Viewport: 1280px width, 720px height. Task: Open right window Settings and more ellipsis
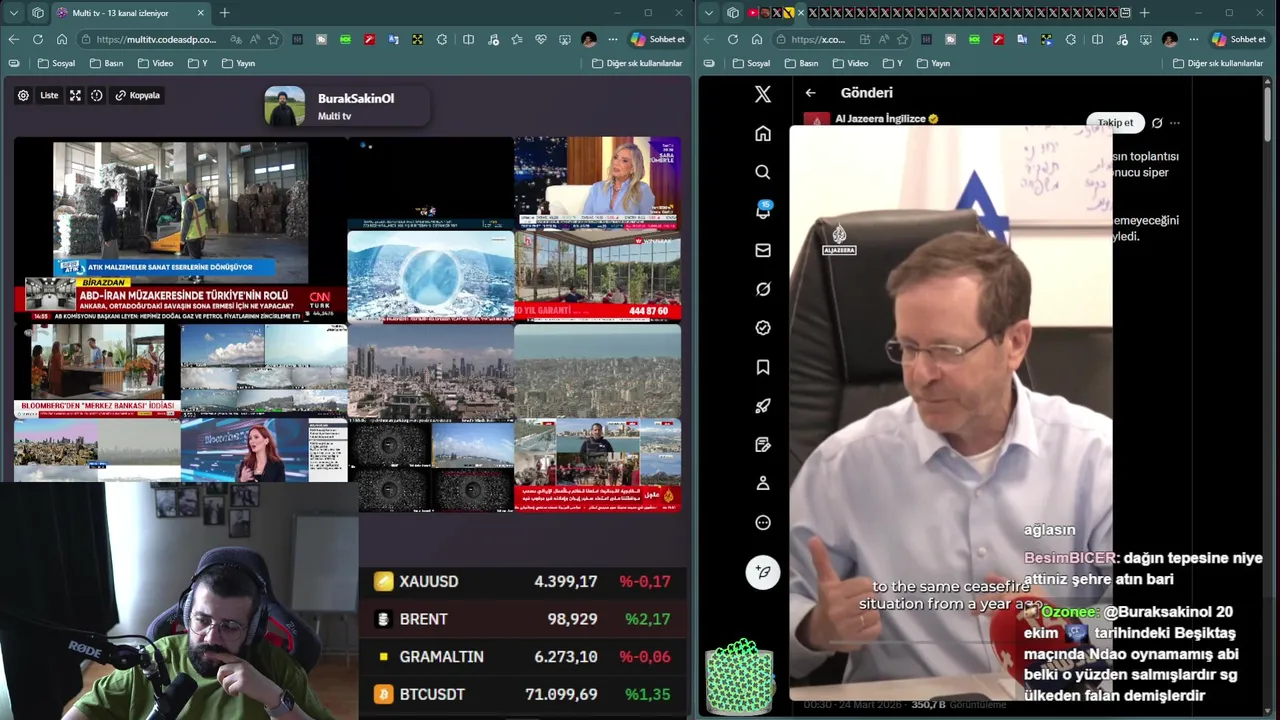(1194, 39)
